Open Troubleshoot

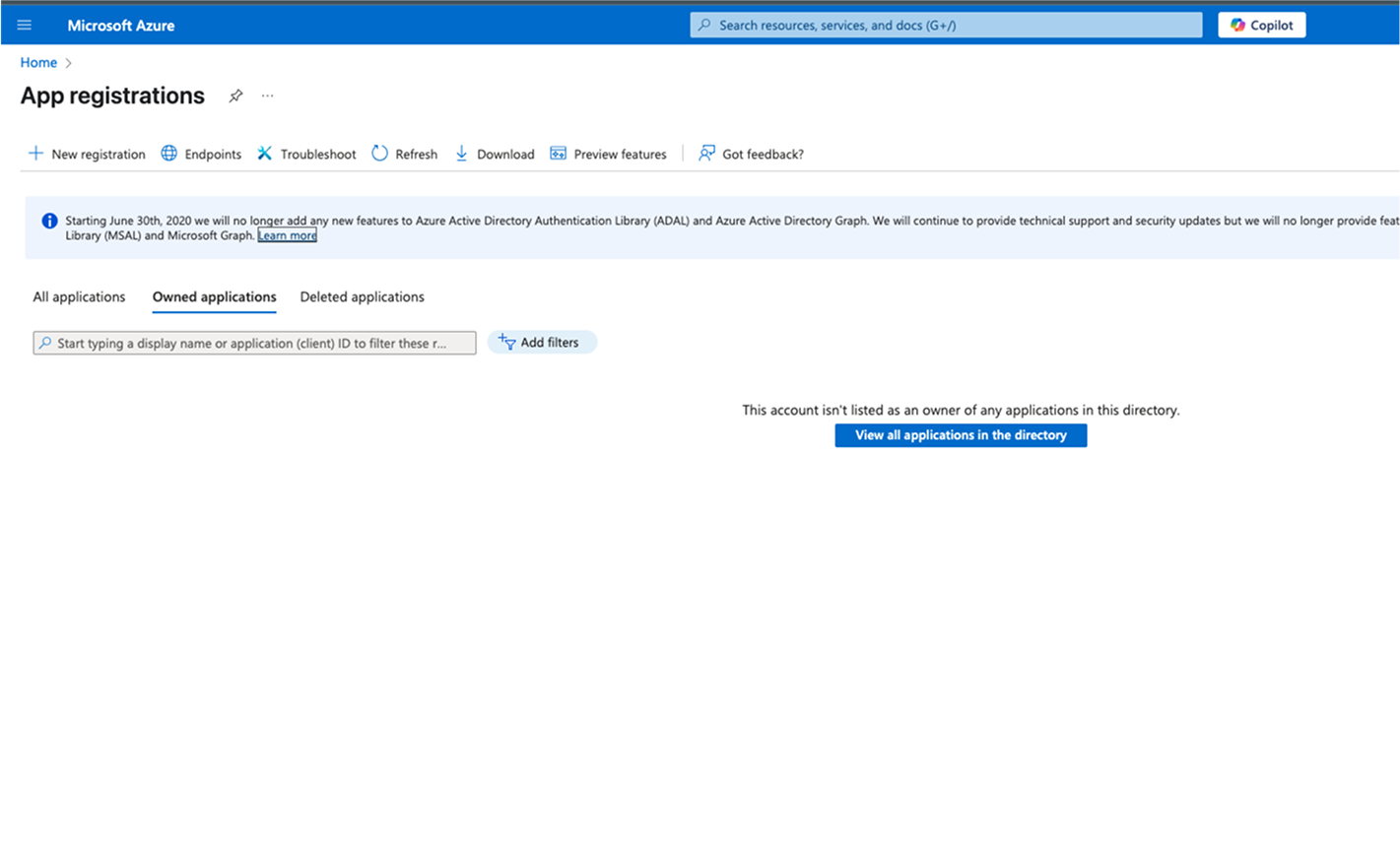306,154
